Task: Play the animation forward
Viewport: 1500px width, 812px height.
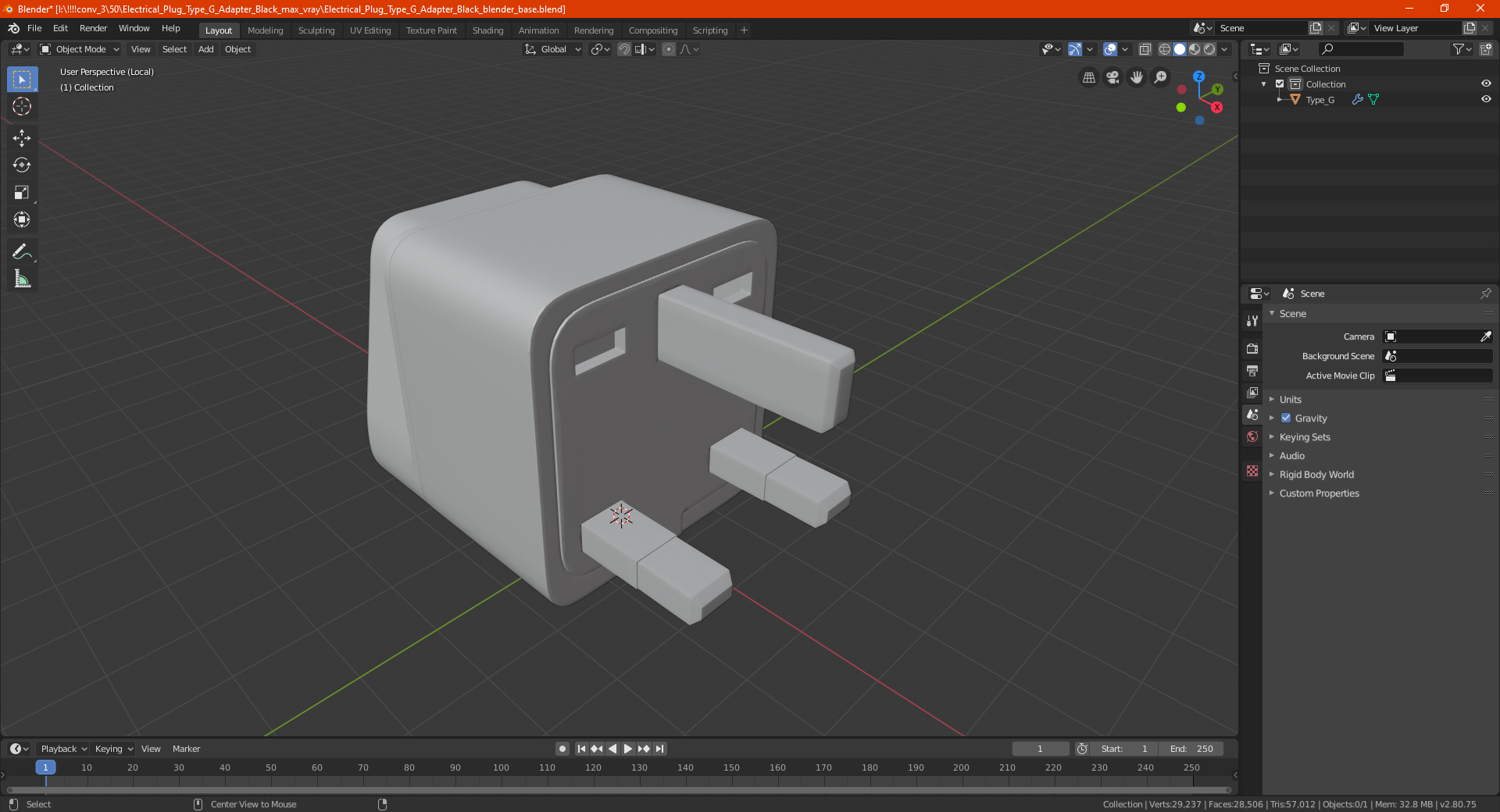Action: click(x=627, y=749)
